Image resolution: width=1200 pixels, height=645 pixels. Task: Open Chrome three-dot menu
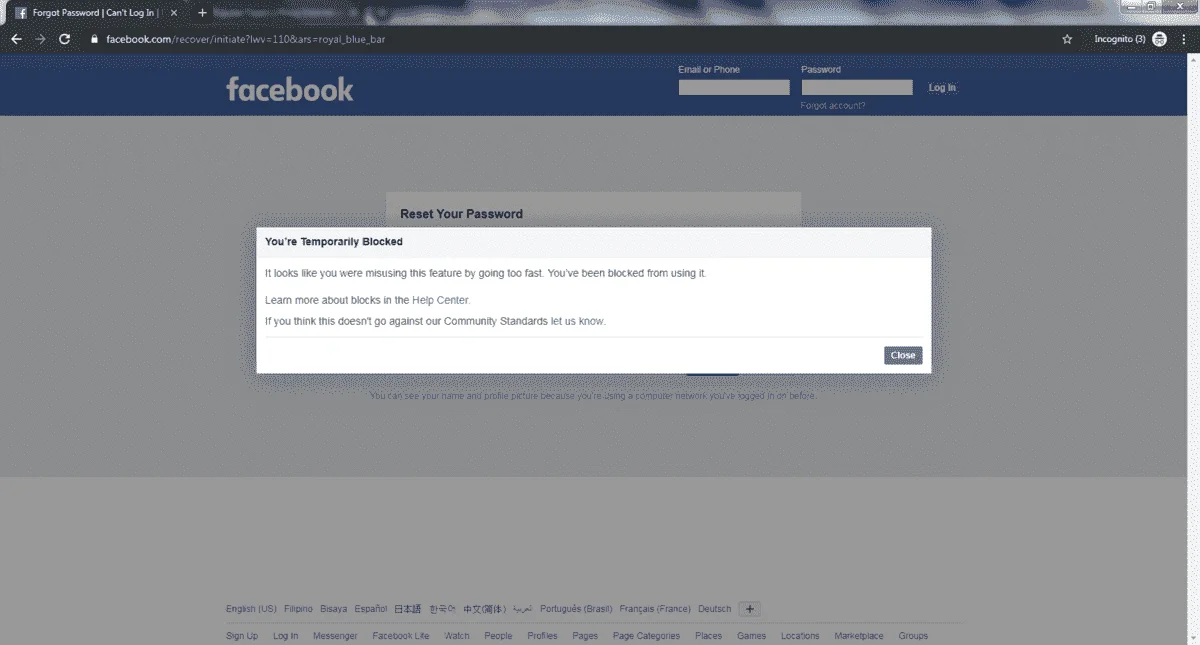[1184, 39]
